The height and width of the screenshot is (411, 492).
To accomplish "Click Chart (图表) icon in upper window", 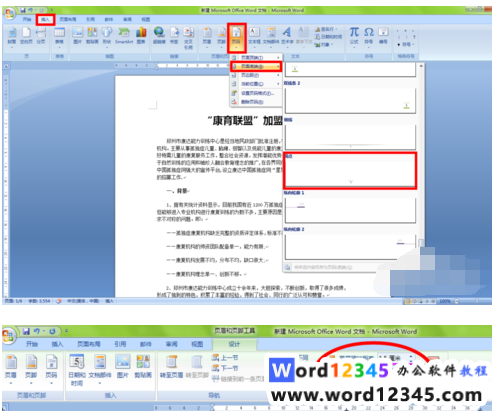I will [141, 36].
